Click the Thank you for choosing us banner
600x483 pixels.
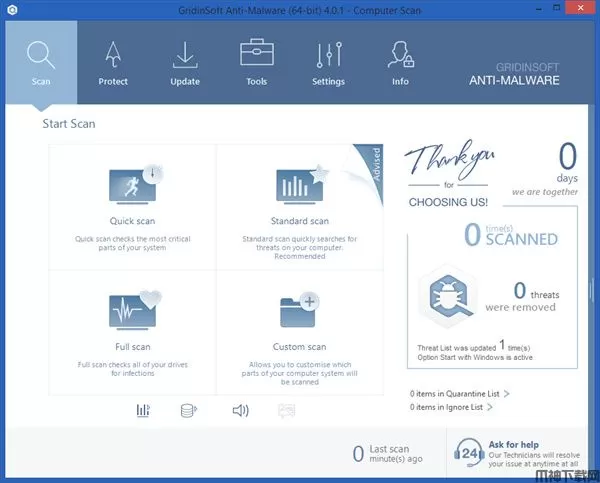(449, 174)
